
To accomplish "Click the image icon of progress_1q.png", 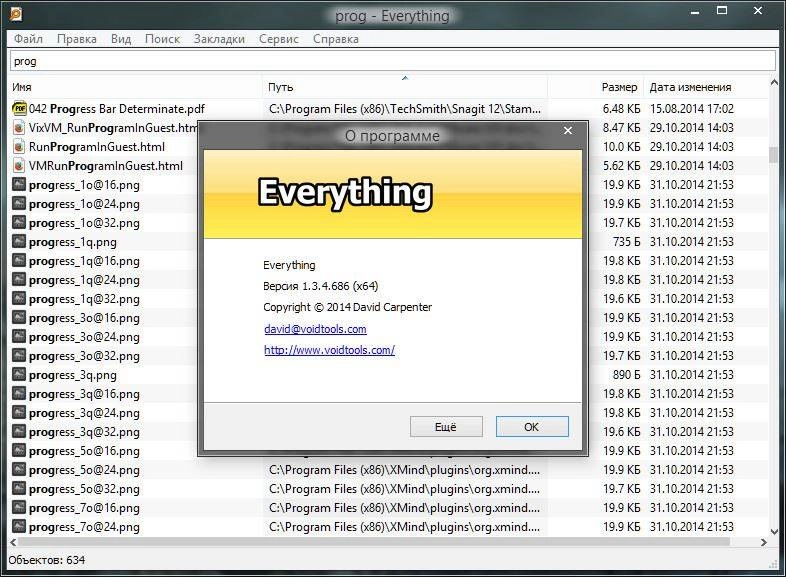I will point(19,242).
